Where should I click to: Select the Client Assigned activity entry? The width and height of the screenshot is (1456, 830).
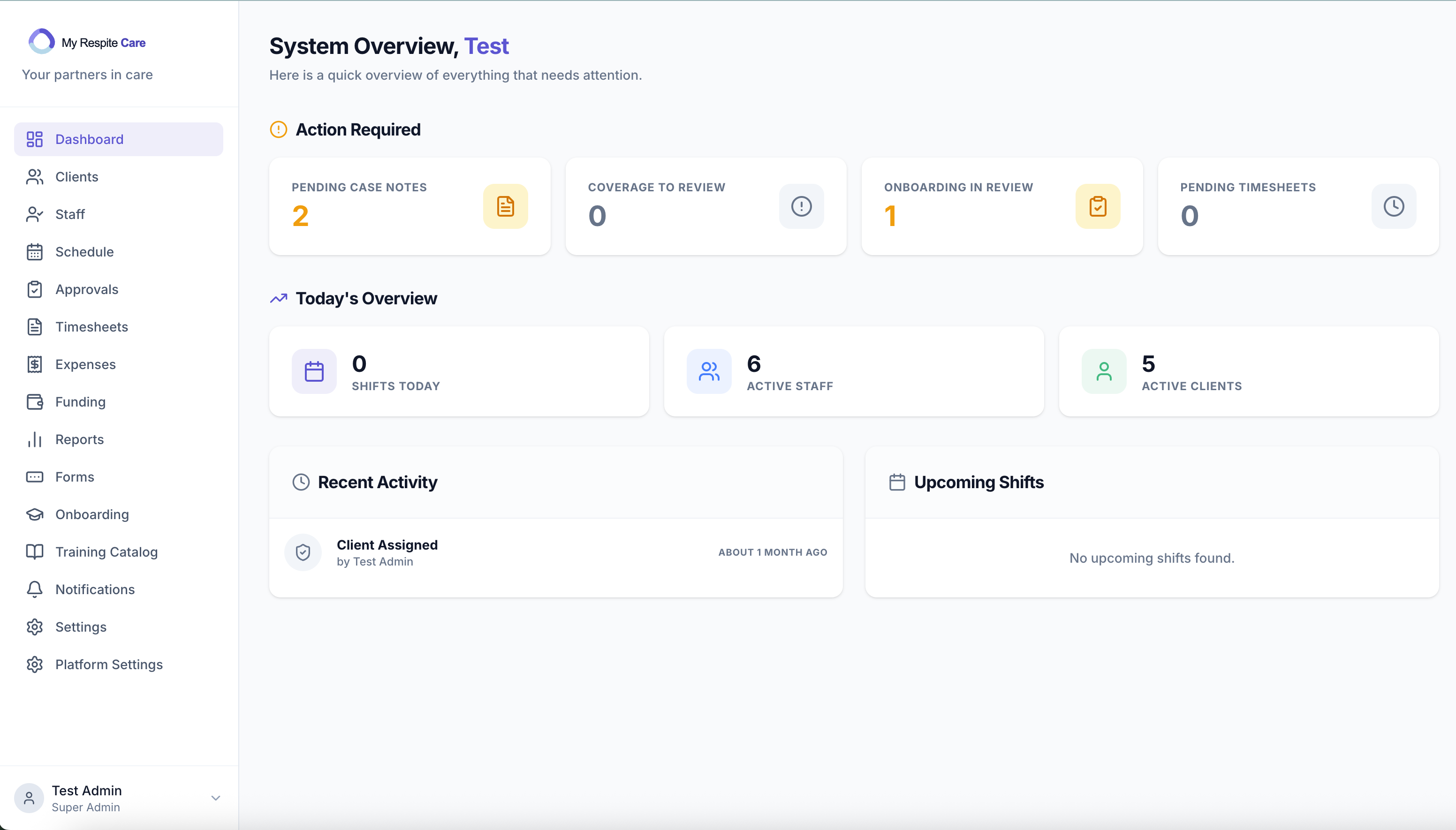[556, 552]
